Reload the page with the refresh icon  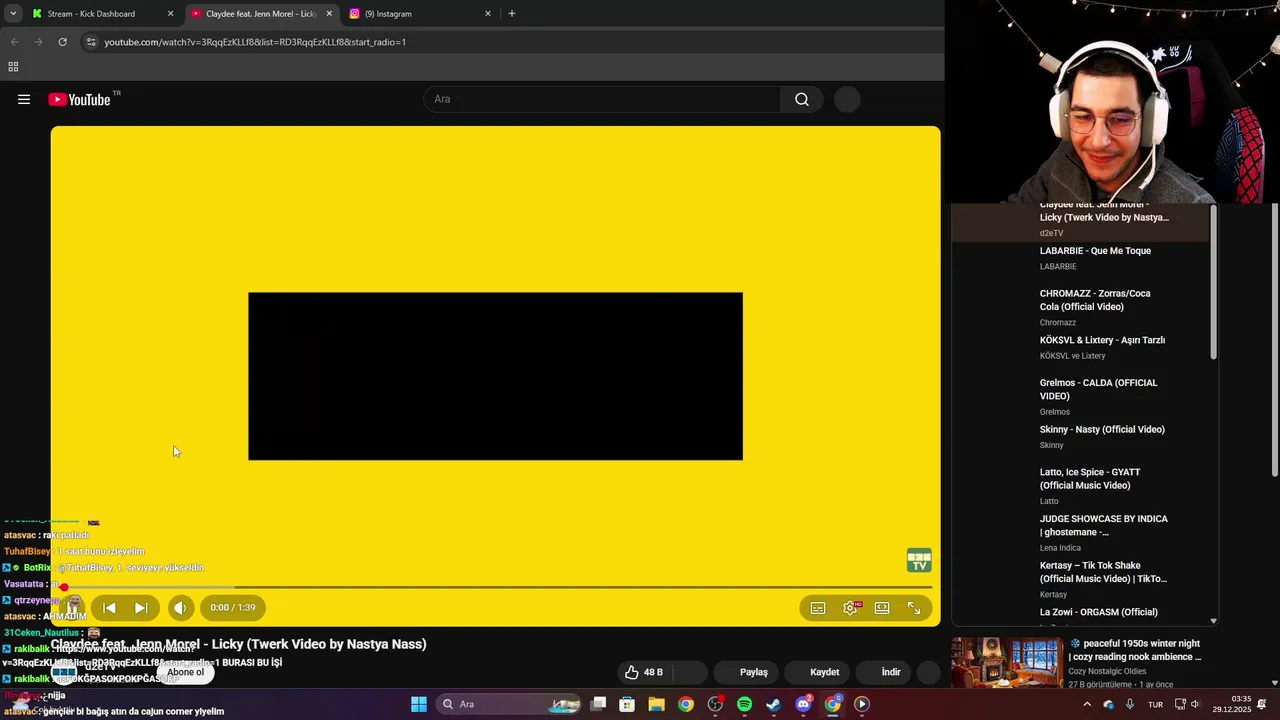[x=62, y=42]
